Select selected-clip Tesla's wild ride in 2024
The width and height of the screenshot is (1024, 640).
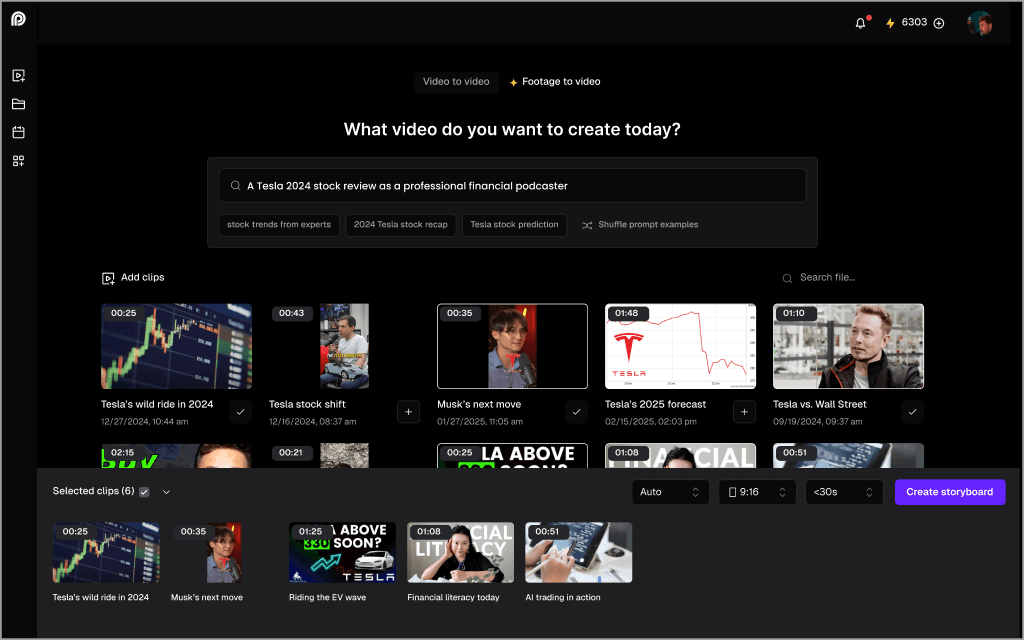point(106,552)
